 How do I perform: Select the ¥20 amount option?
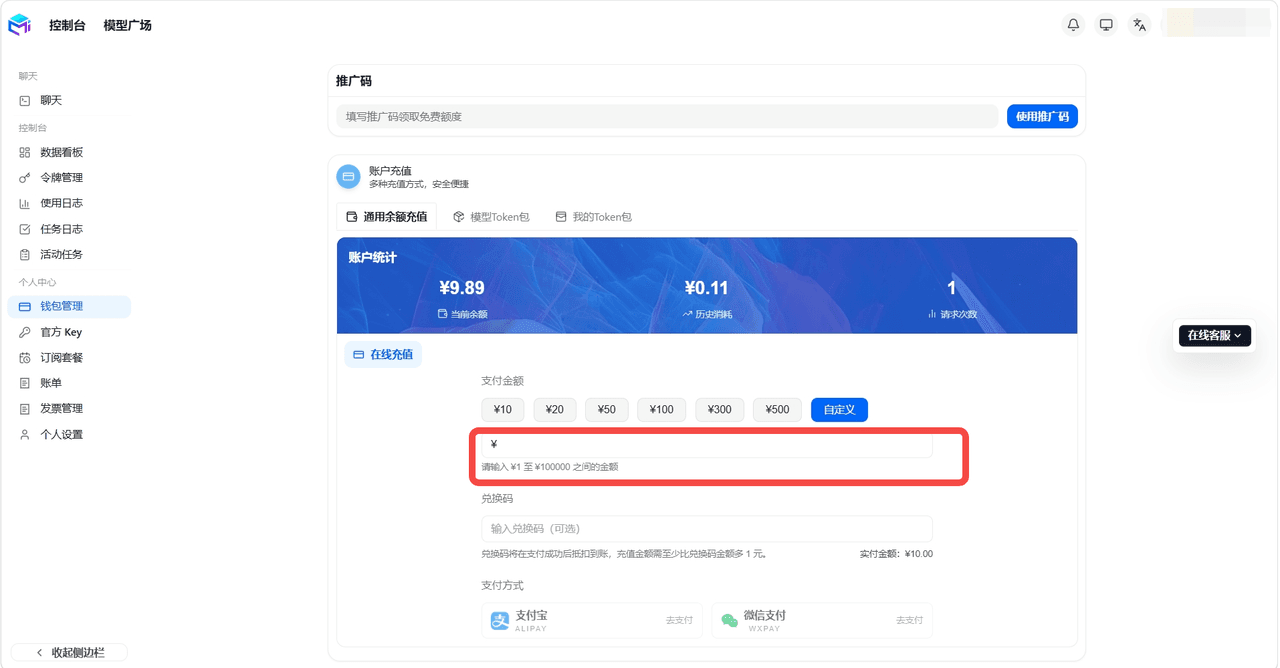555,410
